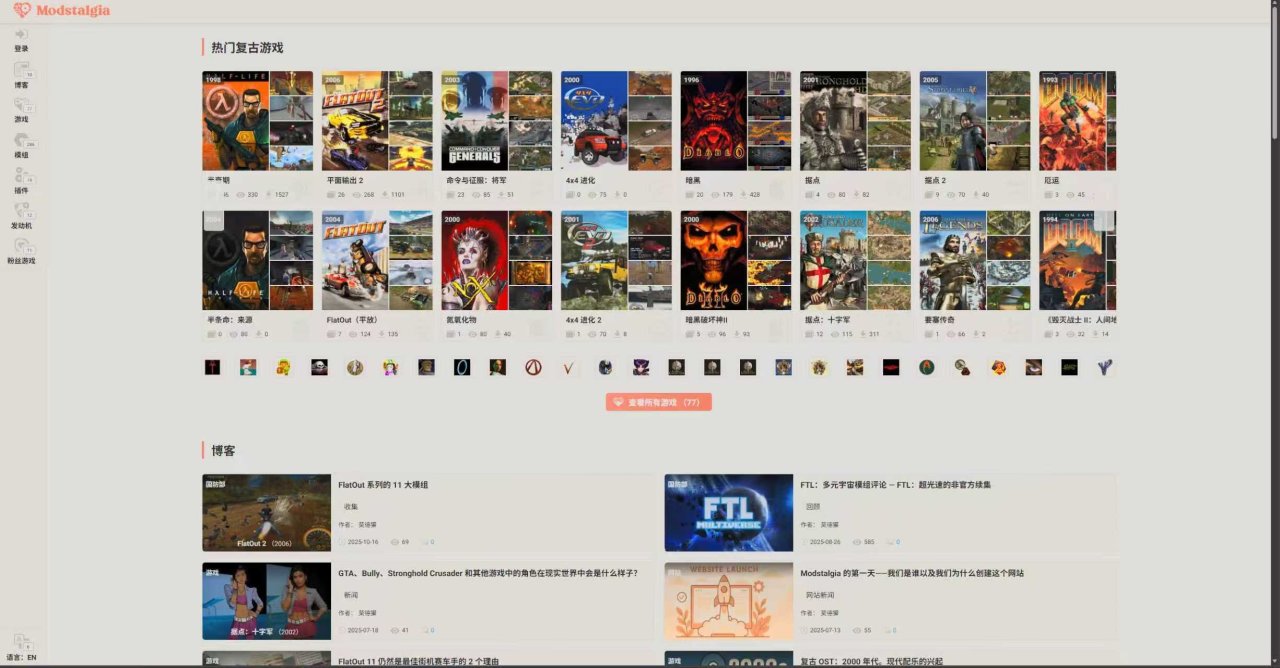
Task: Open the 4x4 Evo 2000 cover image
Action: point(594,121)
